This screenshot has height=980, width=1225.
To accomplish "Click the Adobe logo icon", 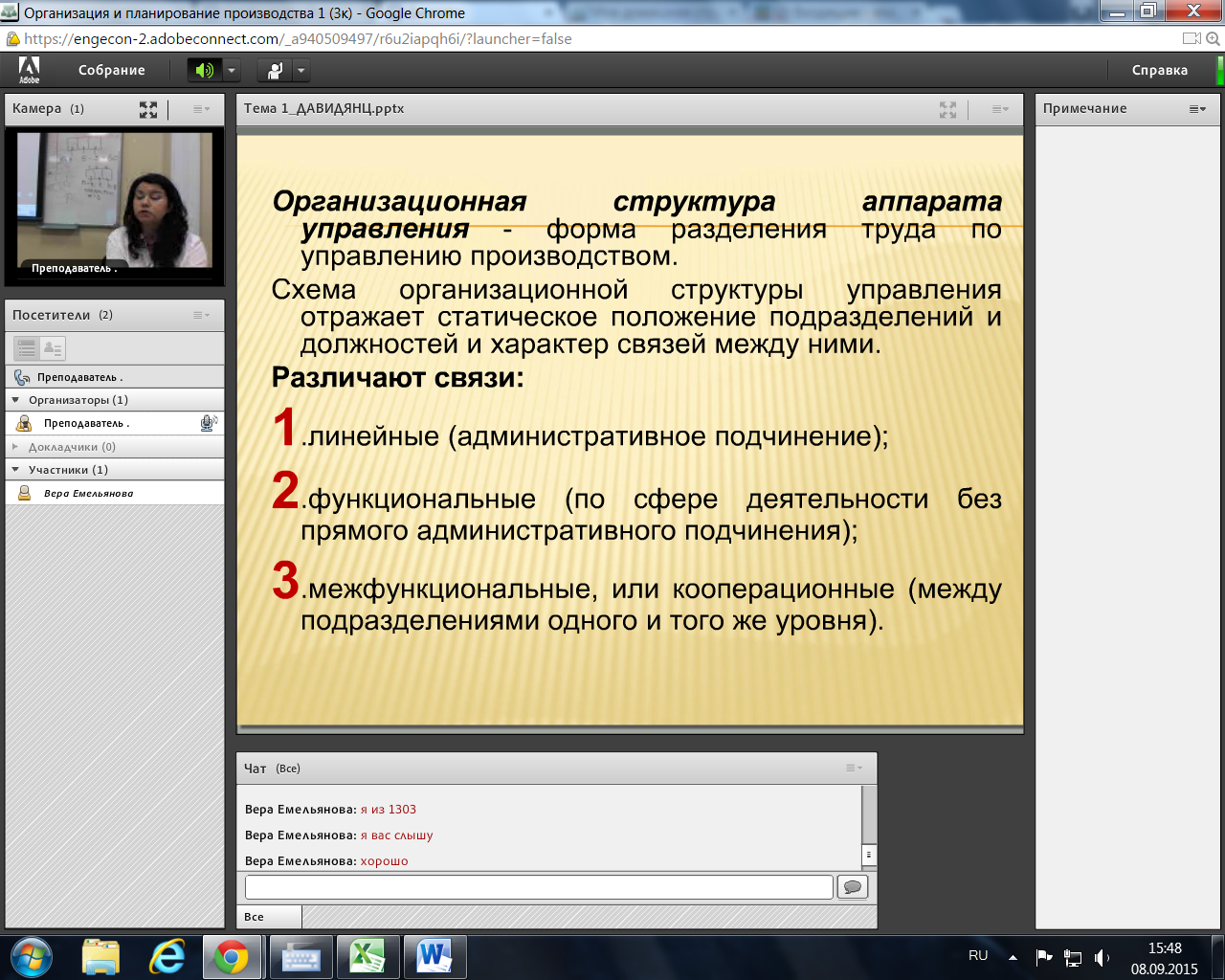I will coord(29,70).
